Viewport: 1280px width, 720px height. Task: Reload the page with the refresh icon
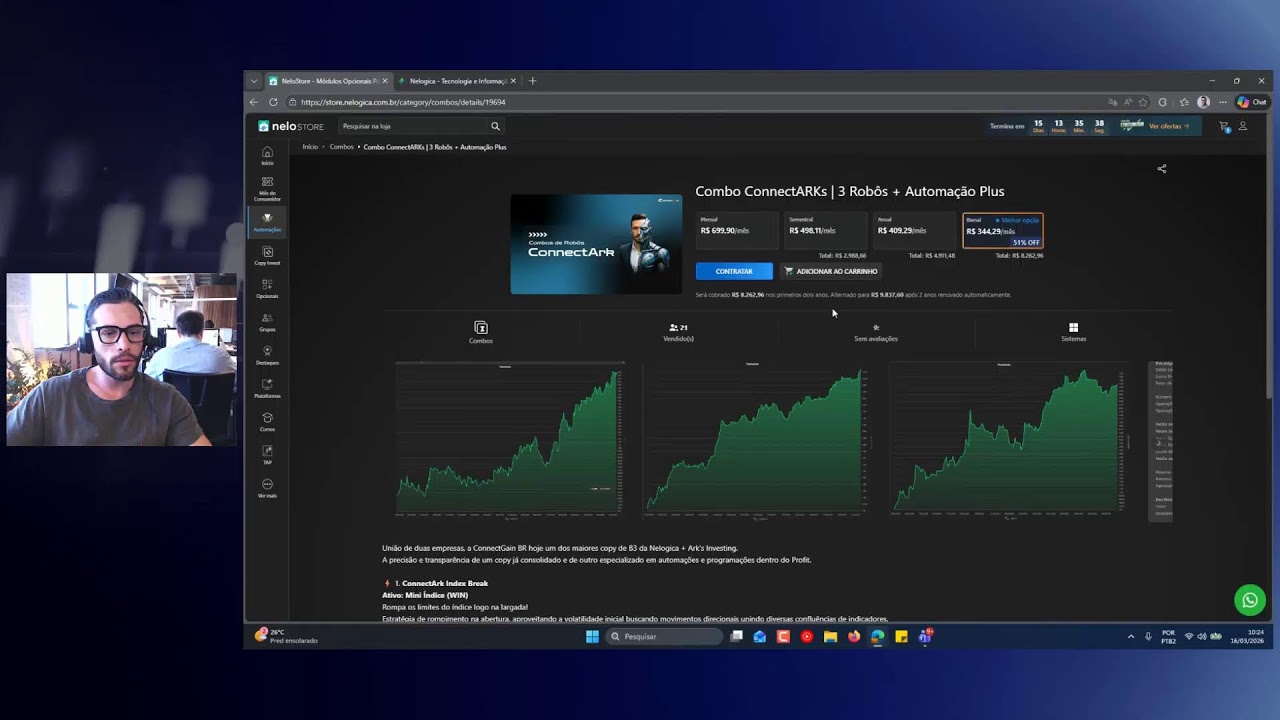click(x=273, y=102)
